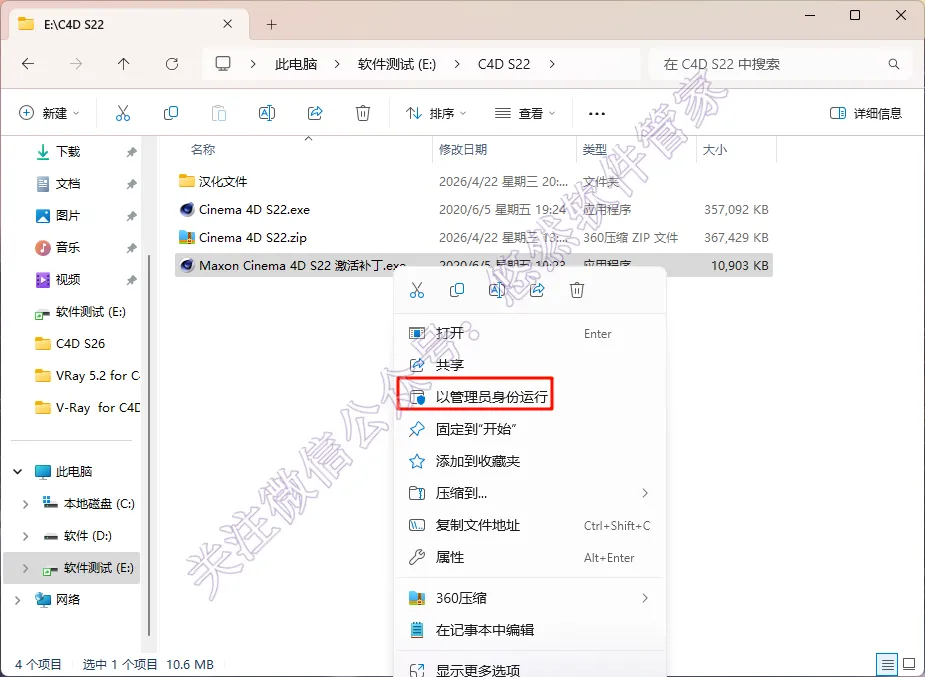Select the Cinema 4D S22.exe file
Screen dimensions: 925x677
coord(474,209)
